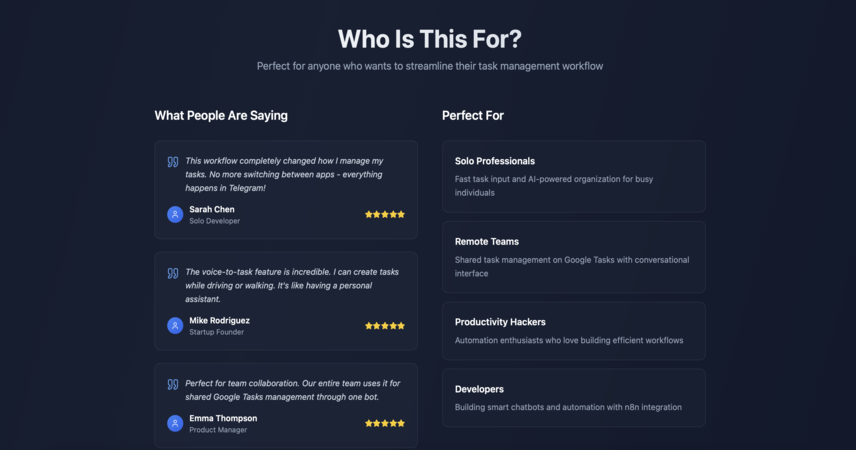
Task: Click the 'Who Is This For?' heading
Action: pyautogui.click(x=430, y=39)
